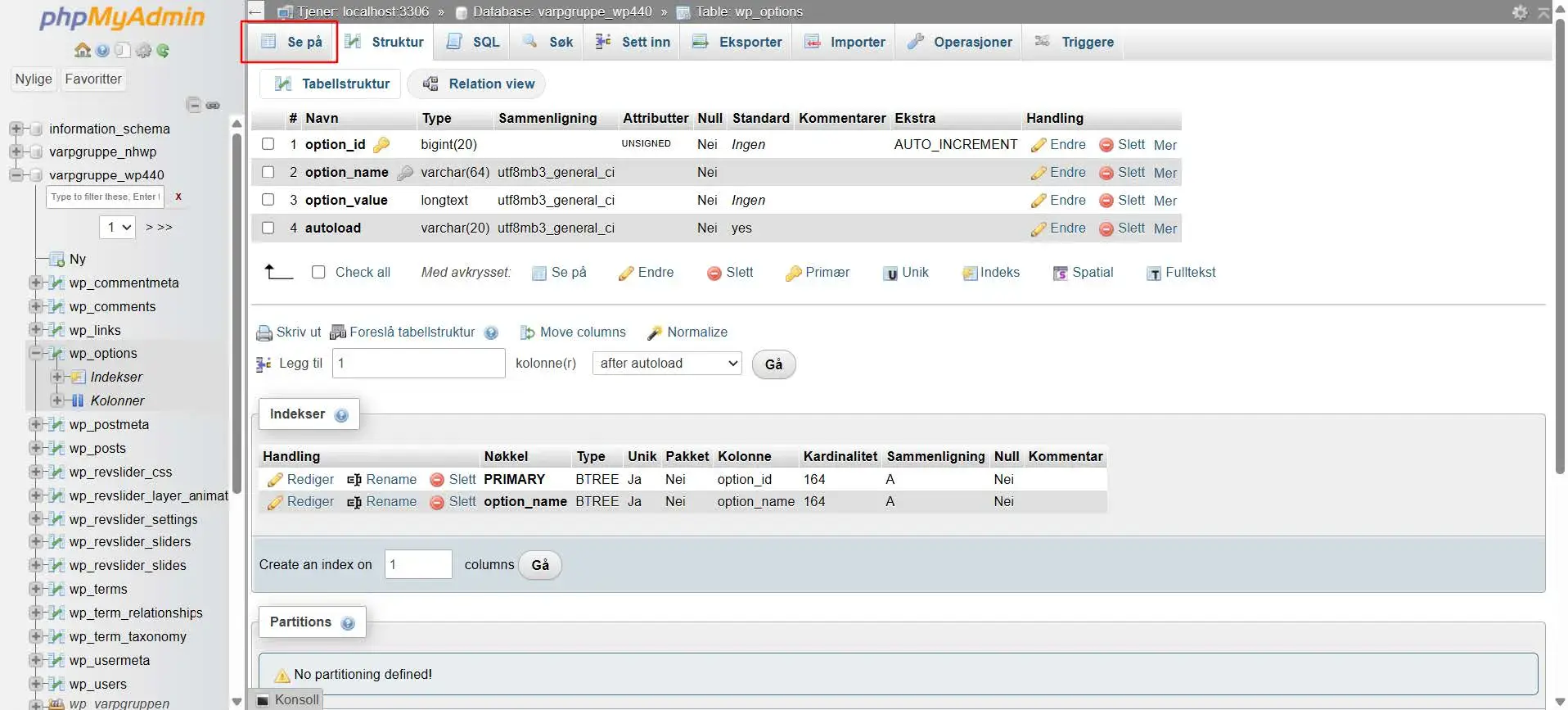
Task: Click Fulltekst icon for checked columns
Action: 1154,274
